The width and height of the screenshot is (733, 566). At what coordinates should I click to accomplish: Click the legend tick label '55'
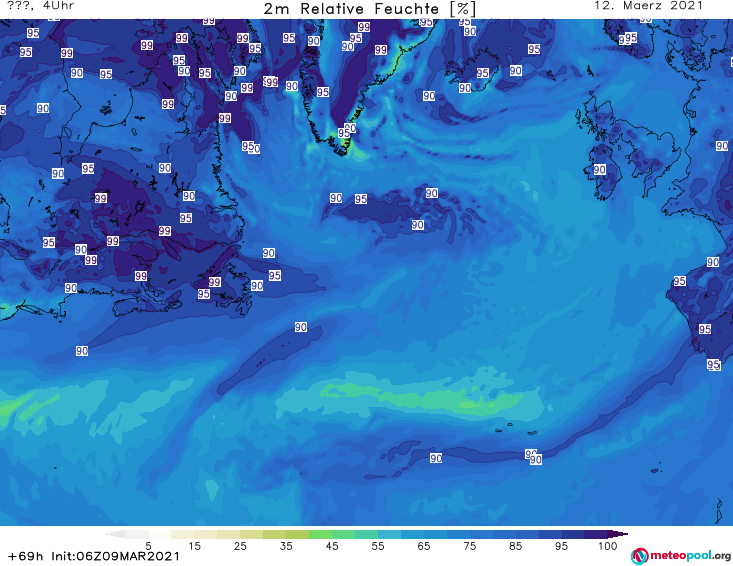point(378,546)
